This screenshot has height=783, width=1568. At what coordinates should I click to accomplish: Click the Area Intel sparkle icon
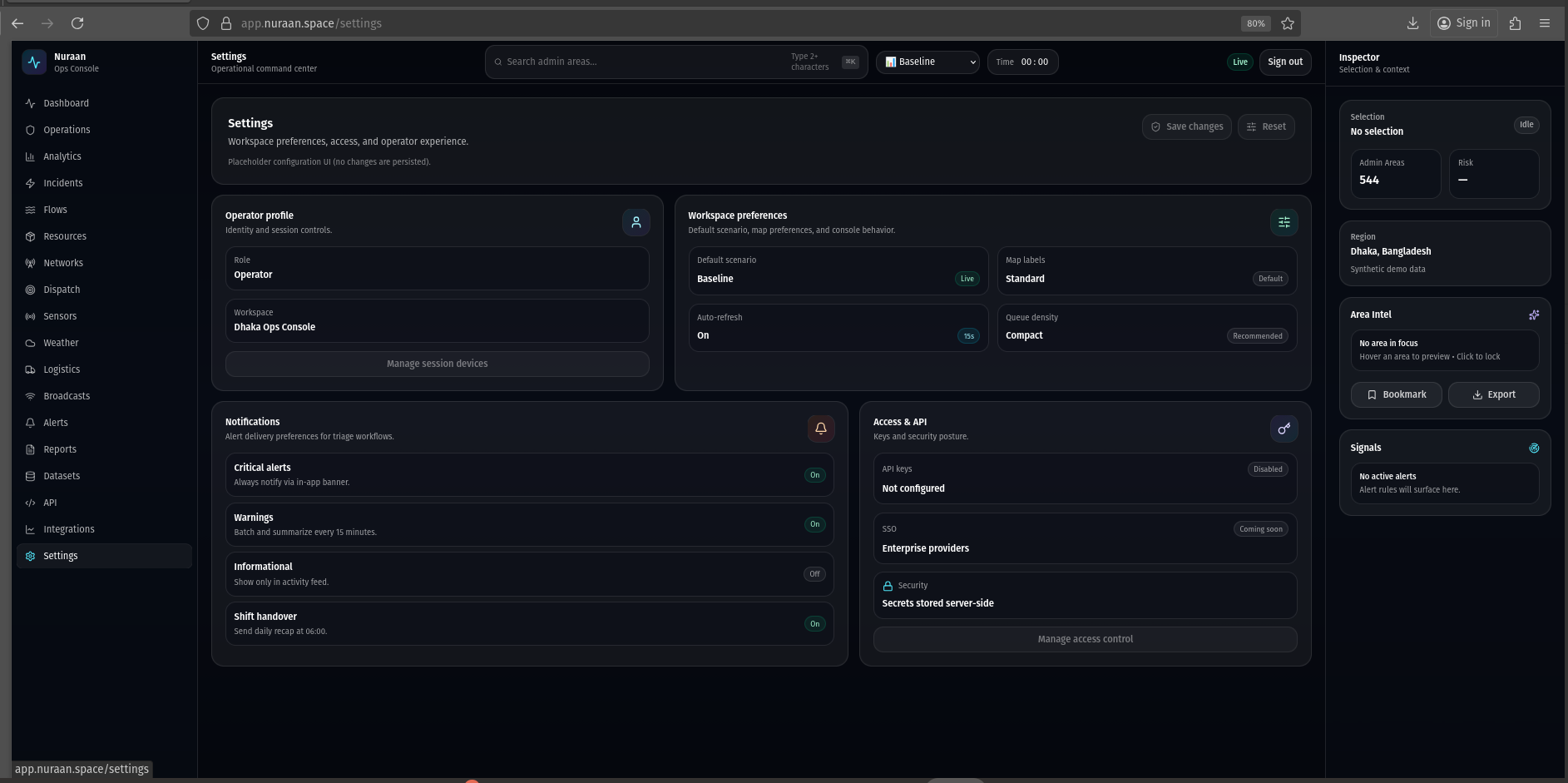coord(1533,315)
